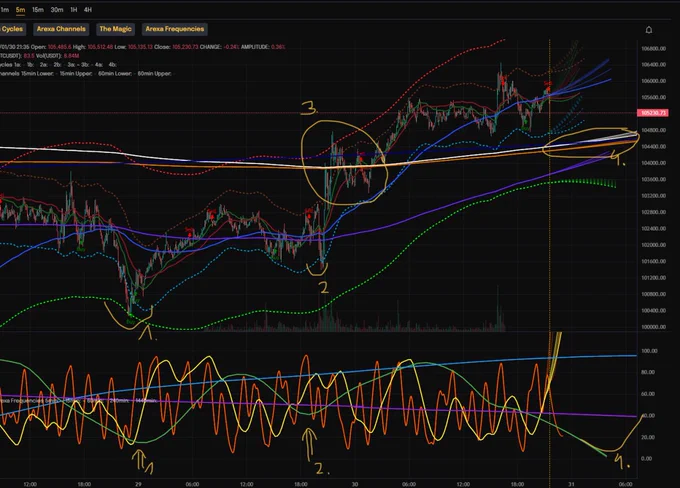
Task: Click the oscillator axis label 60.00
Action: click(x=648, y=394)
